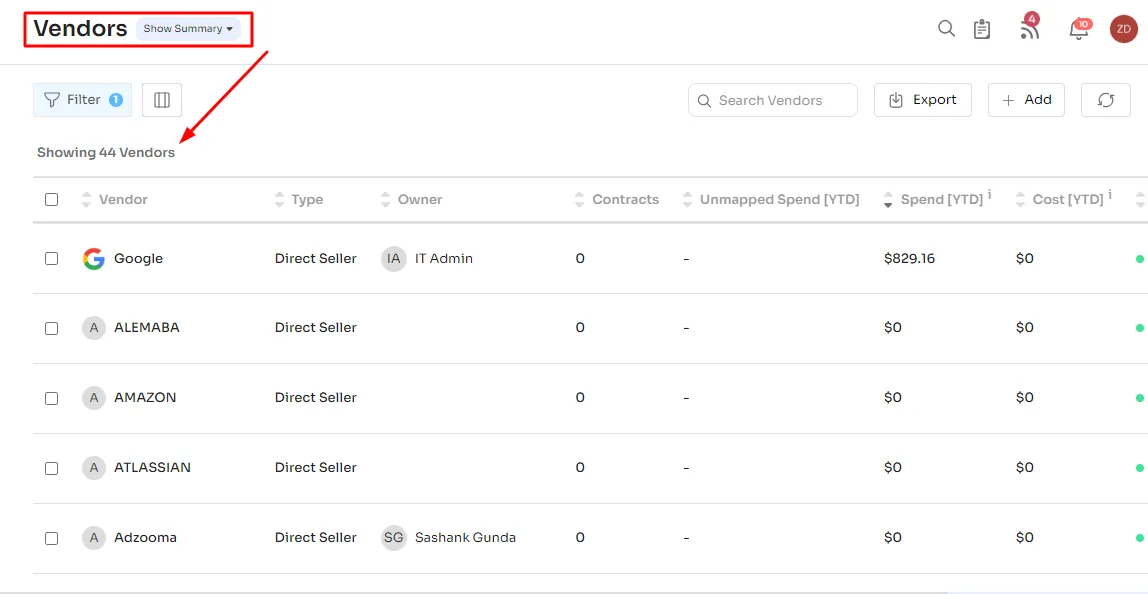Click the green status dot in Adzooma row
1148x594 pixels.
point(1139,538)
